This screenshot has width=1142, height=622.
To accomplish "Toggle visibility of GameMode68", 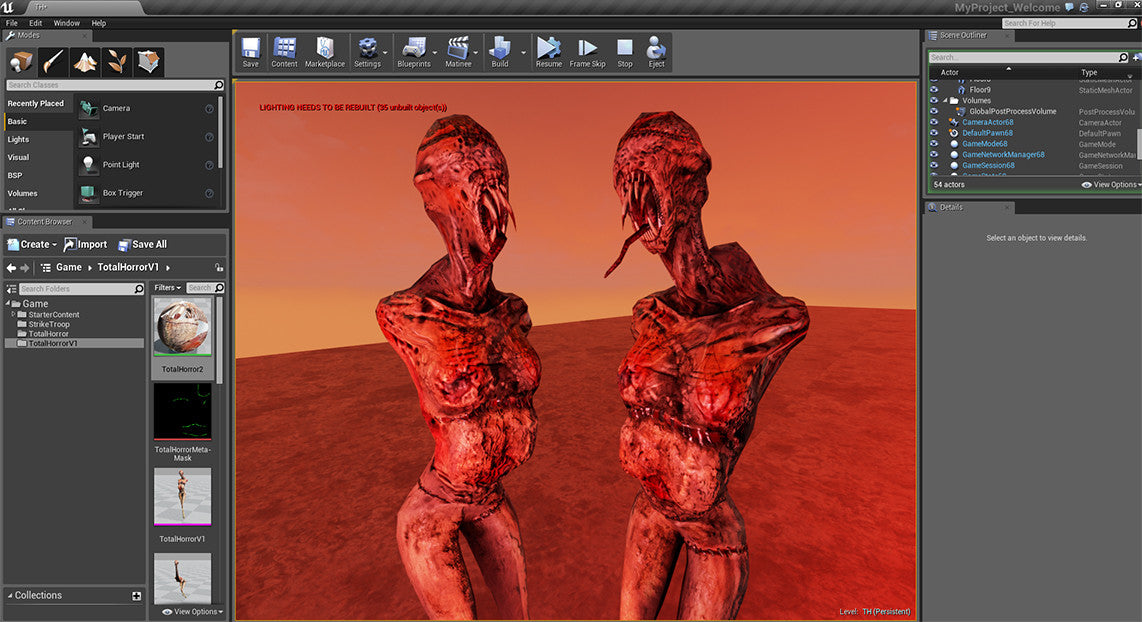I will [934, 143].
